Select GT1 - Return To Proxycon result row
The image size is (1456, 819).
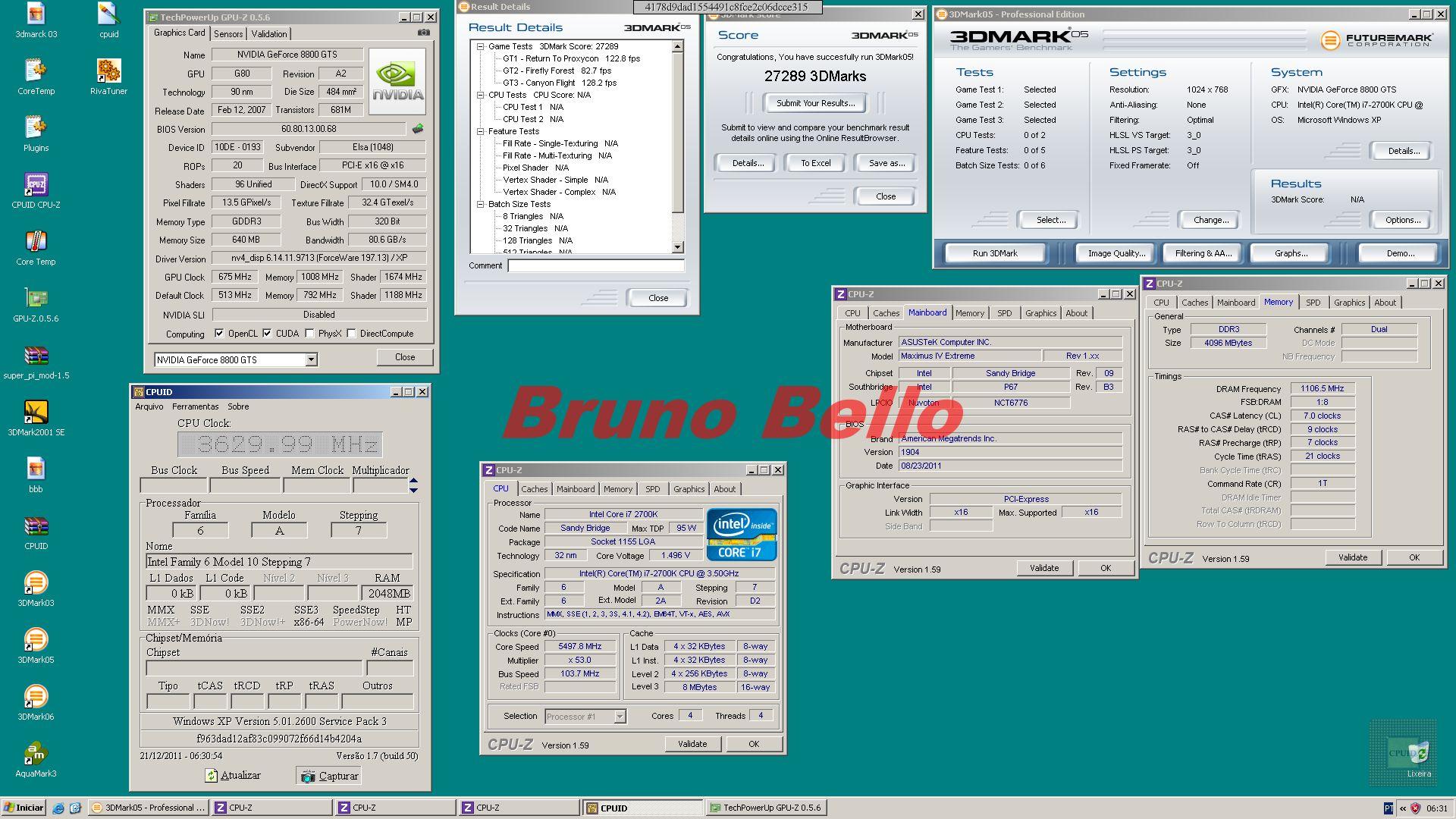(571, 58)
